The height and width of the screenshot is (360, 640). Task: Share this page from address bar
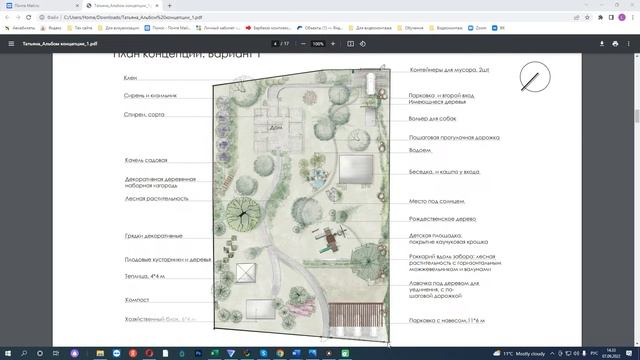point(577,17)
